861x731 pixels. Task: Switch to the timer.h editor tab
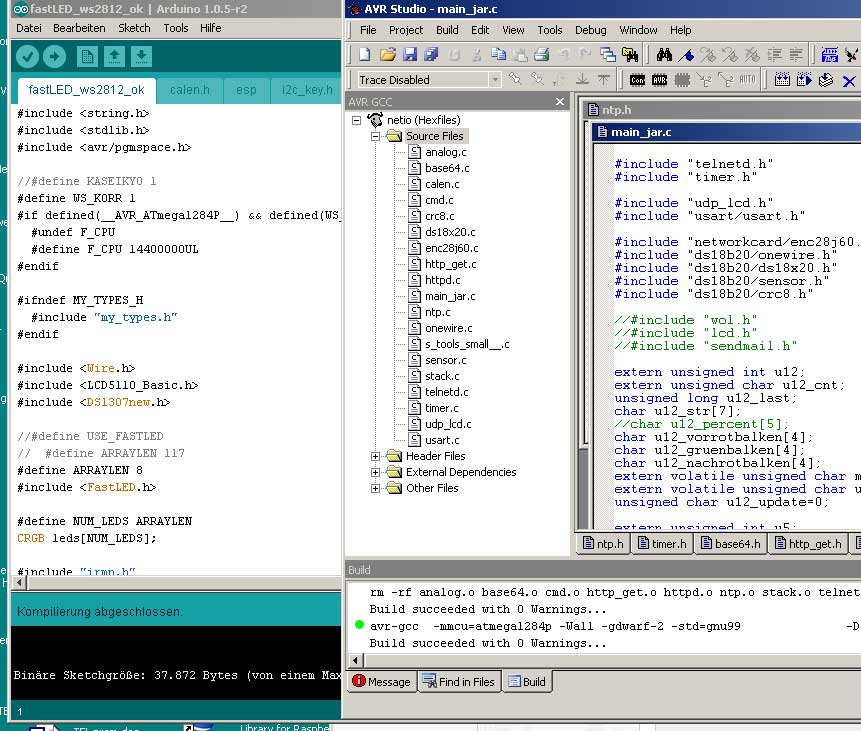[x=662, y=544]
